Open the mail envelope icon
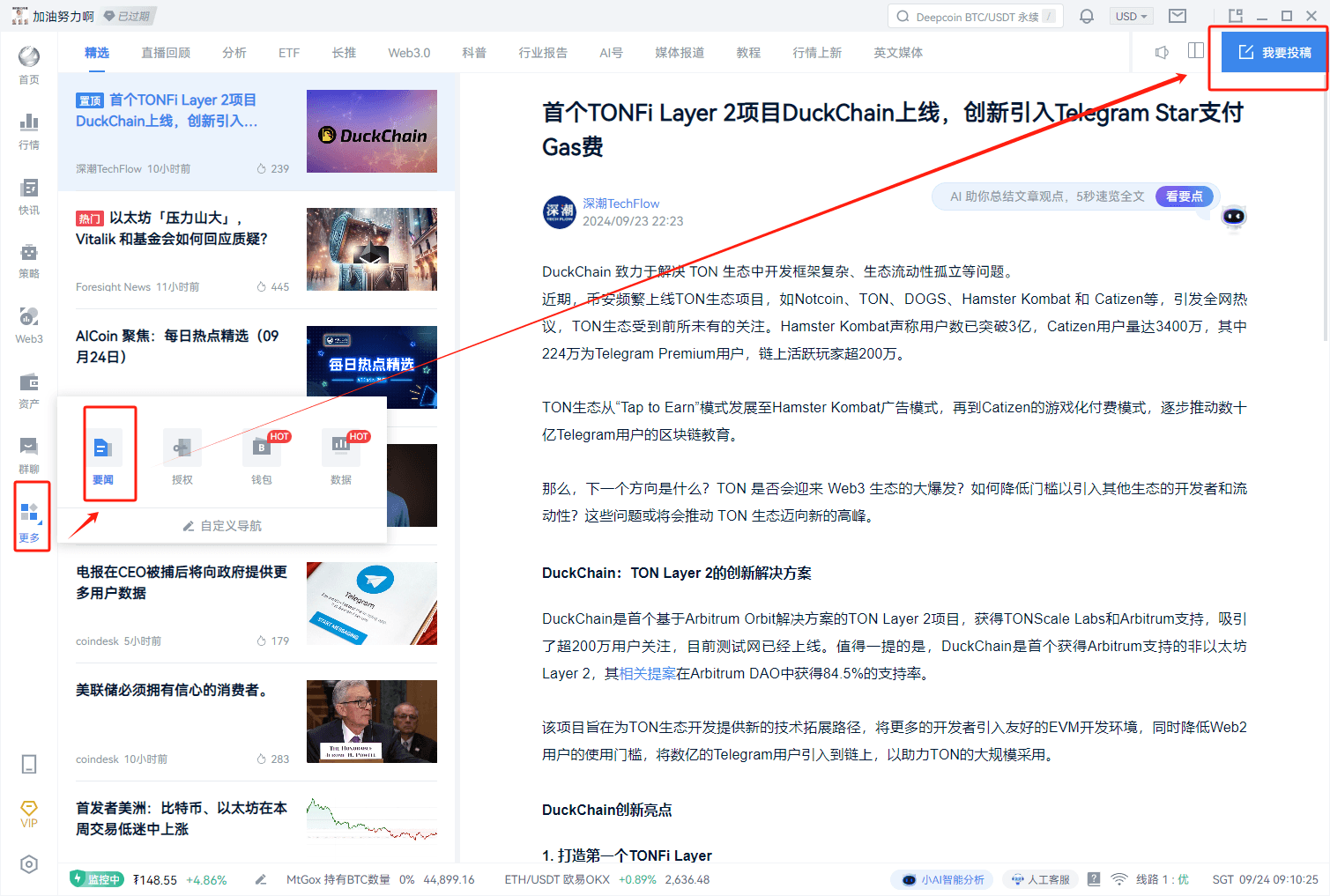Viewport: 1330px width, 896px height. 1178,16
